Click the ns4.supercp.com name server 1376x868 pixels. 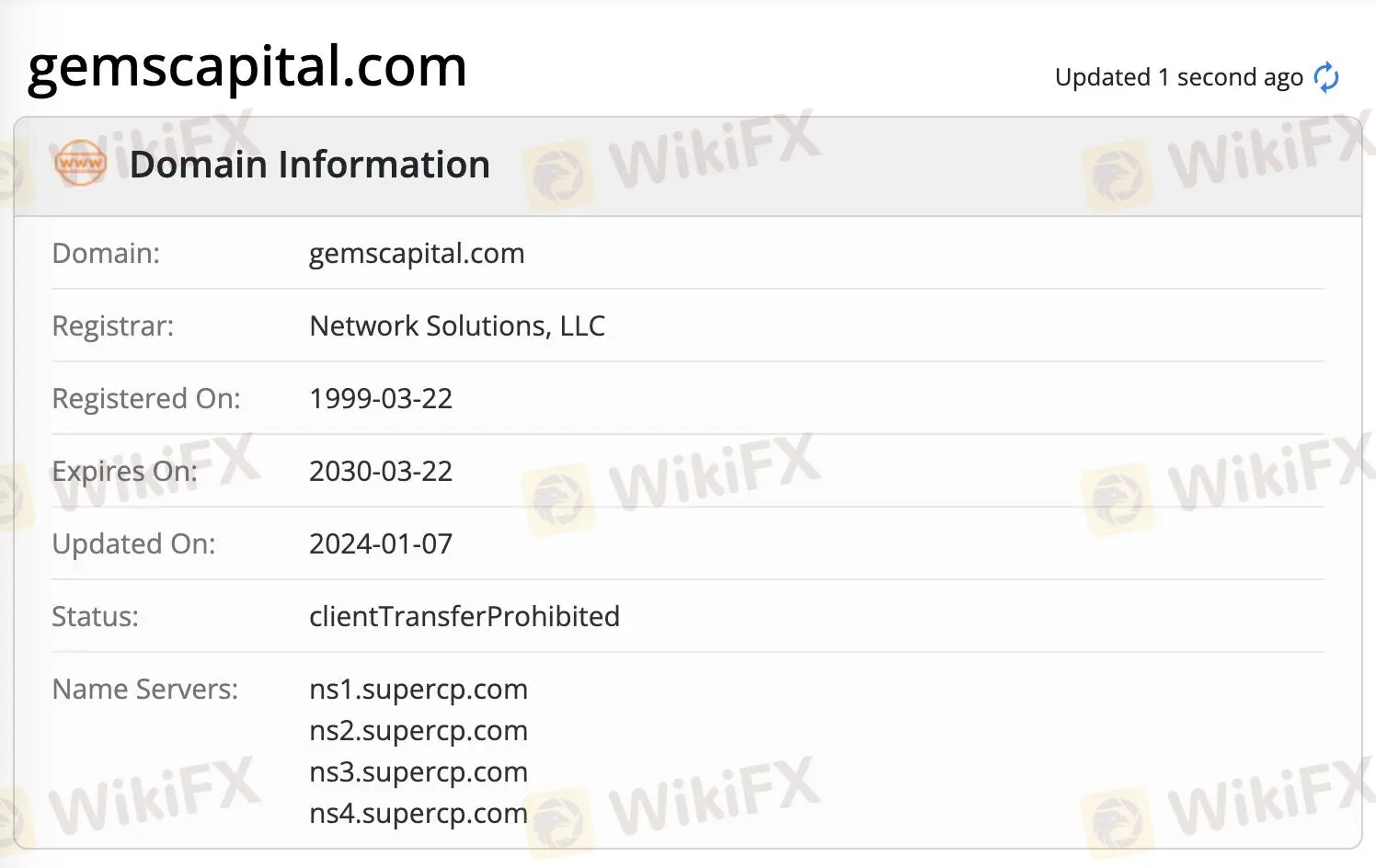point(418,813)
